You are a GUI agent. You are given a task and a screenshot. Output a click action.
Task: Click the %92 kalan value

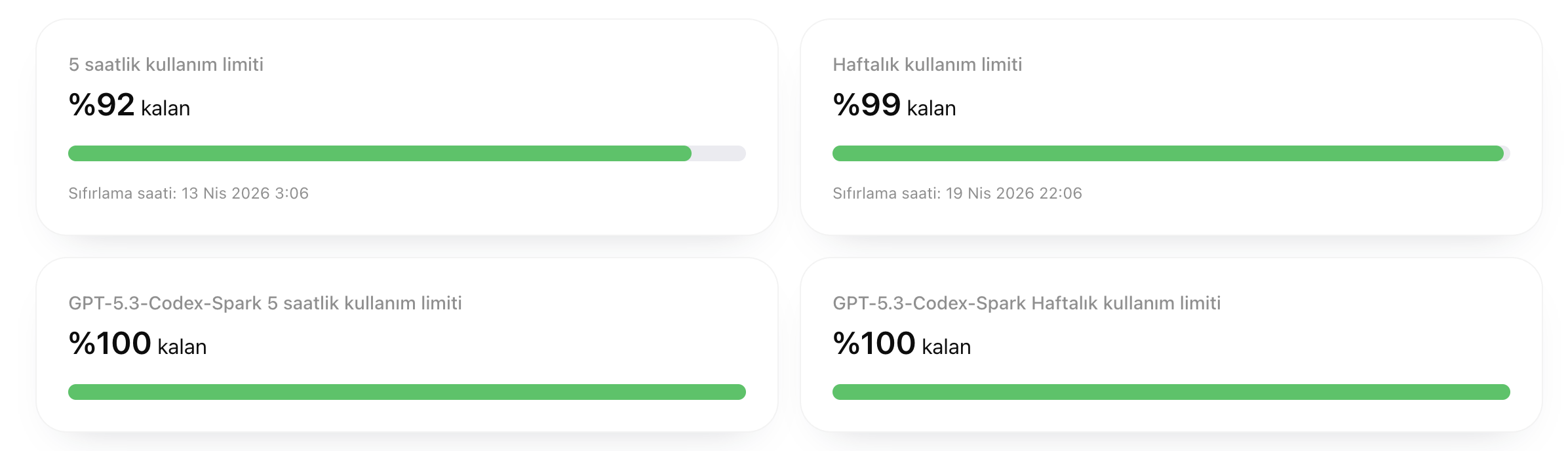point(129,105)
